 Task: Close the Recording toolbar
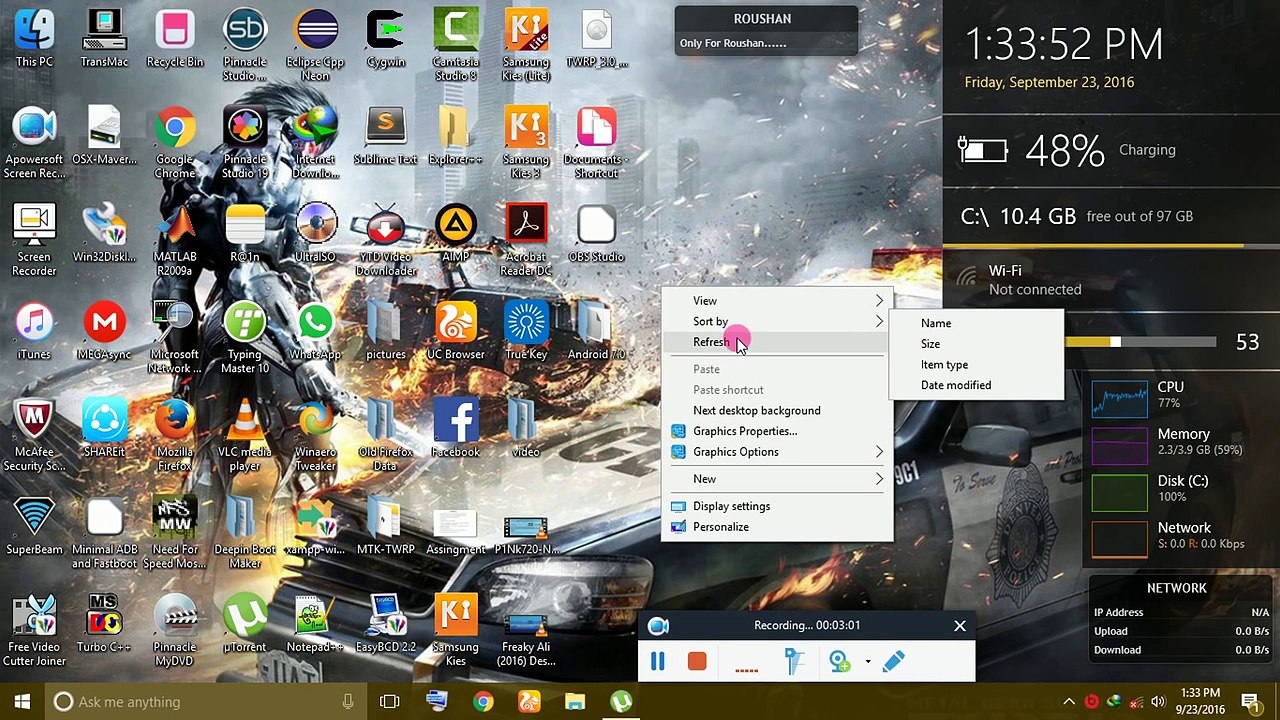[960, 626]
